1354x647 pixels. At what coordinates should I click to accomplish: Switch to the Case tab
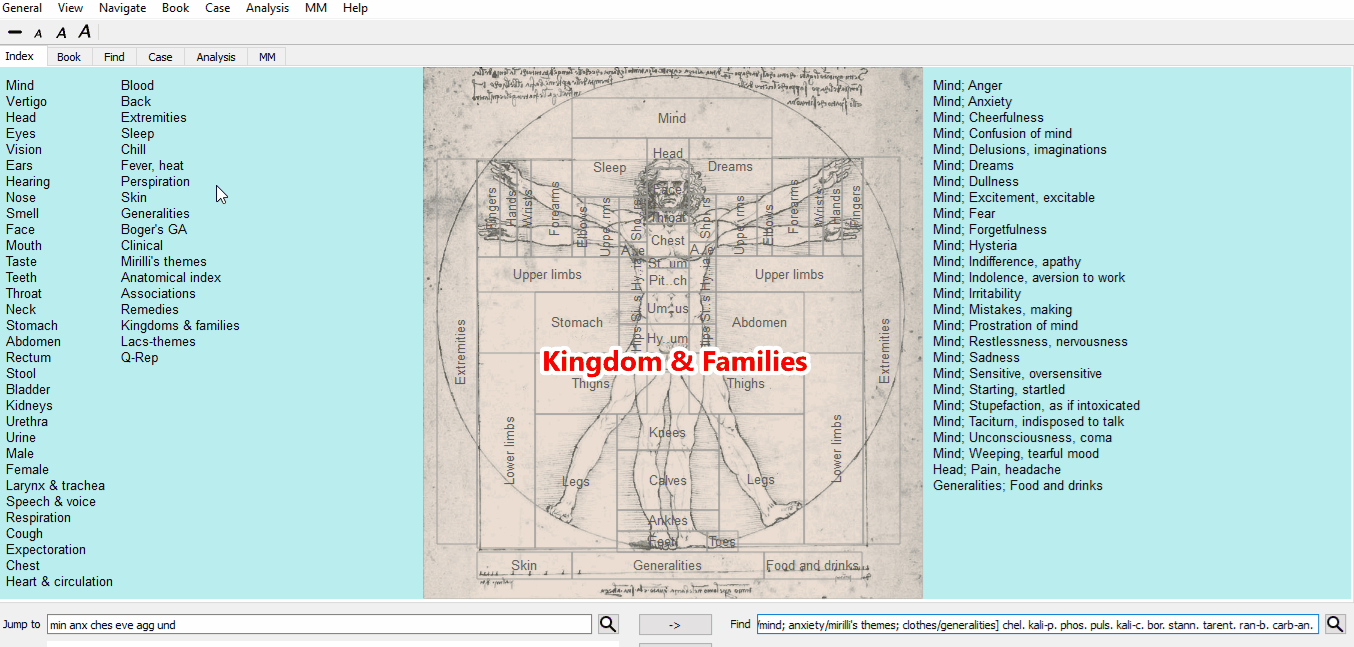[x=160, y=57]
